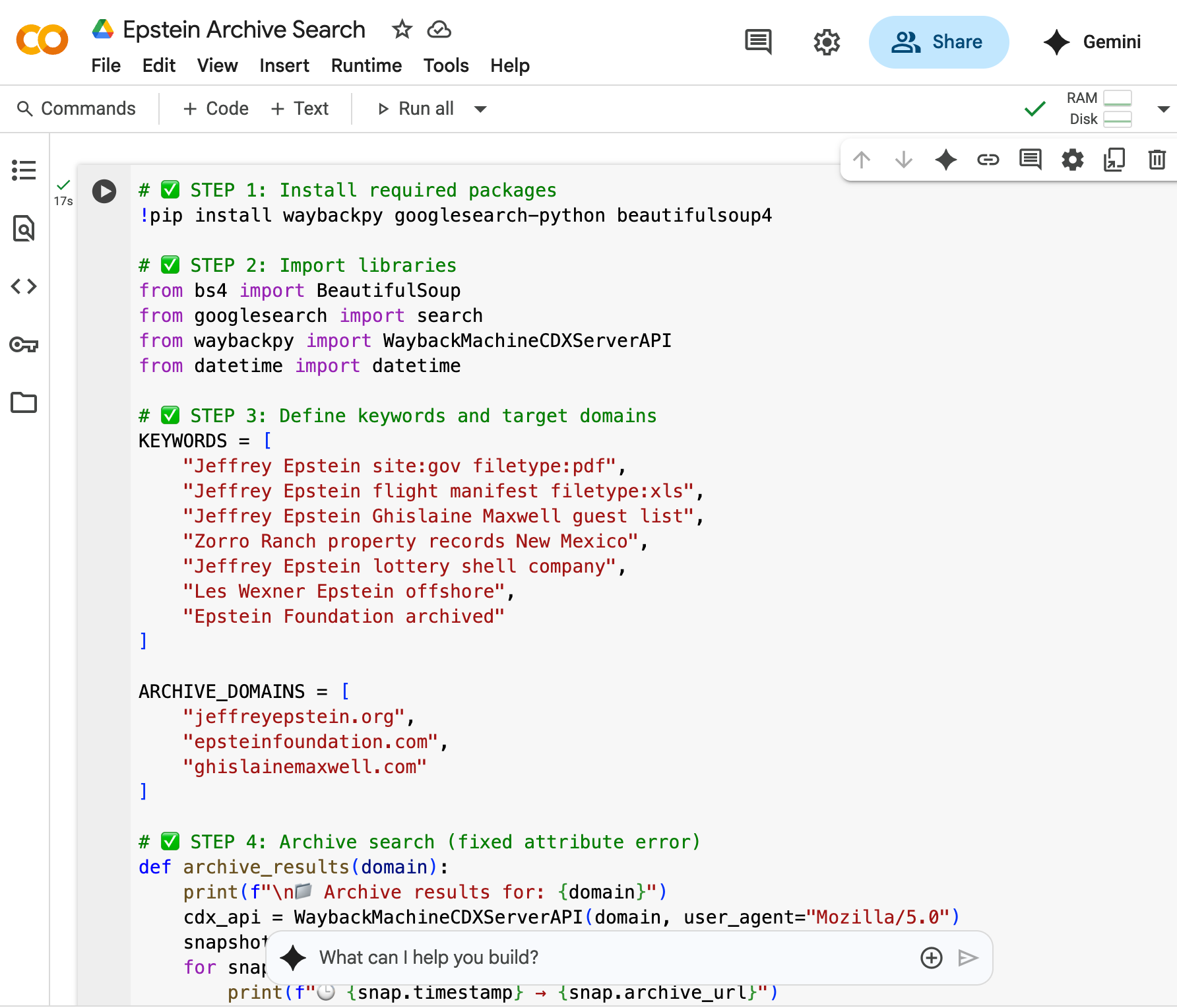Click the 'from bs4 import BeautifulSoup' line
Screen dimensions: 1177x1008
(300, 290)
